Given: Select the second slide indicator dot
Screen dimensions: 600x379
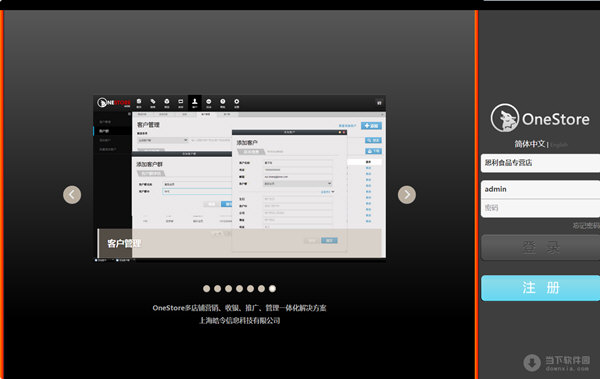Looking at the screenshot, I should point(217,289).
